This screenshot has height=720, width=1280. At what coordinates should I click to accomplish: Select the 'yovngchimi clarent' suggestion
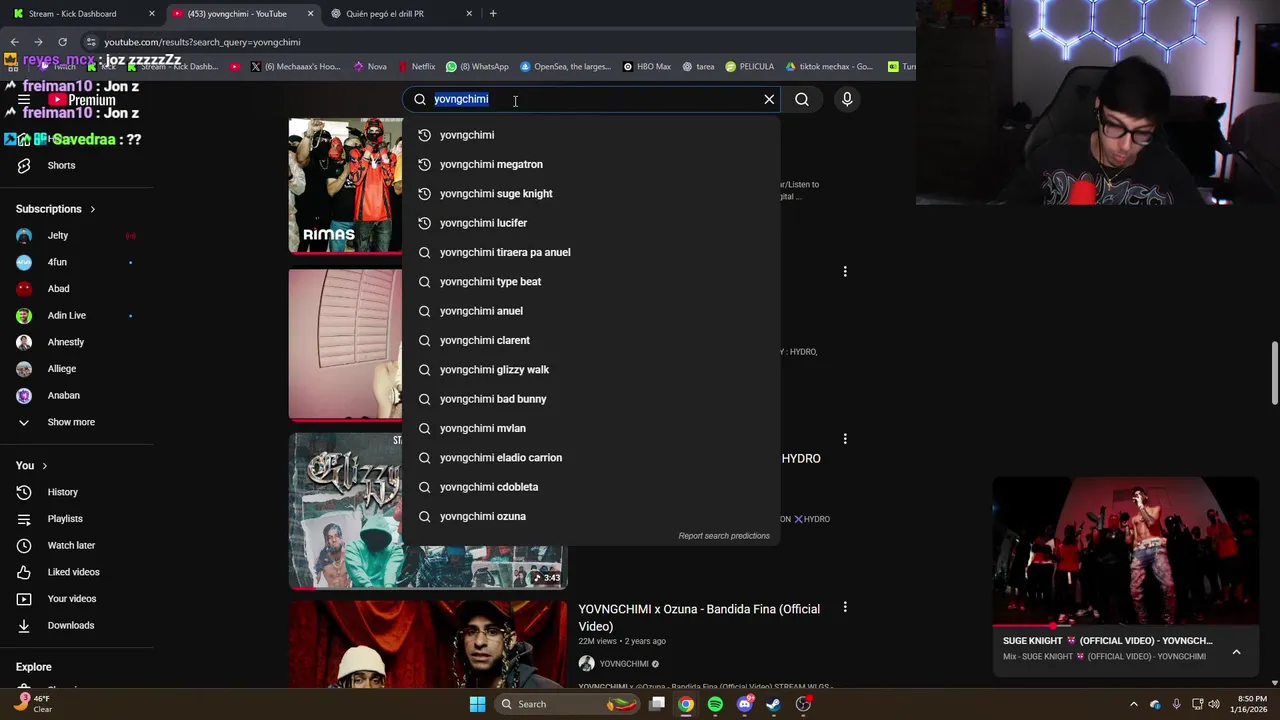click(591, 340)
